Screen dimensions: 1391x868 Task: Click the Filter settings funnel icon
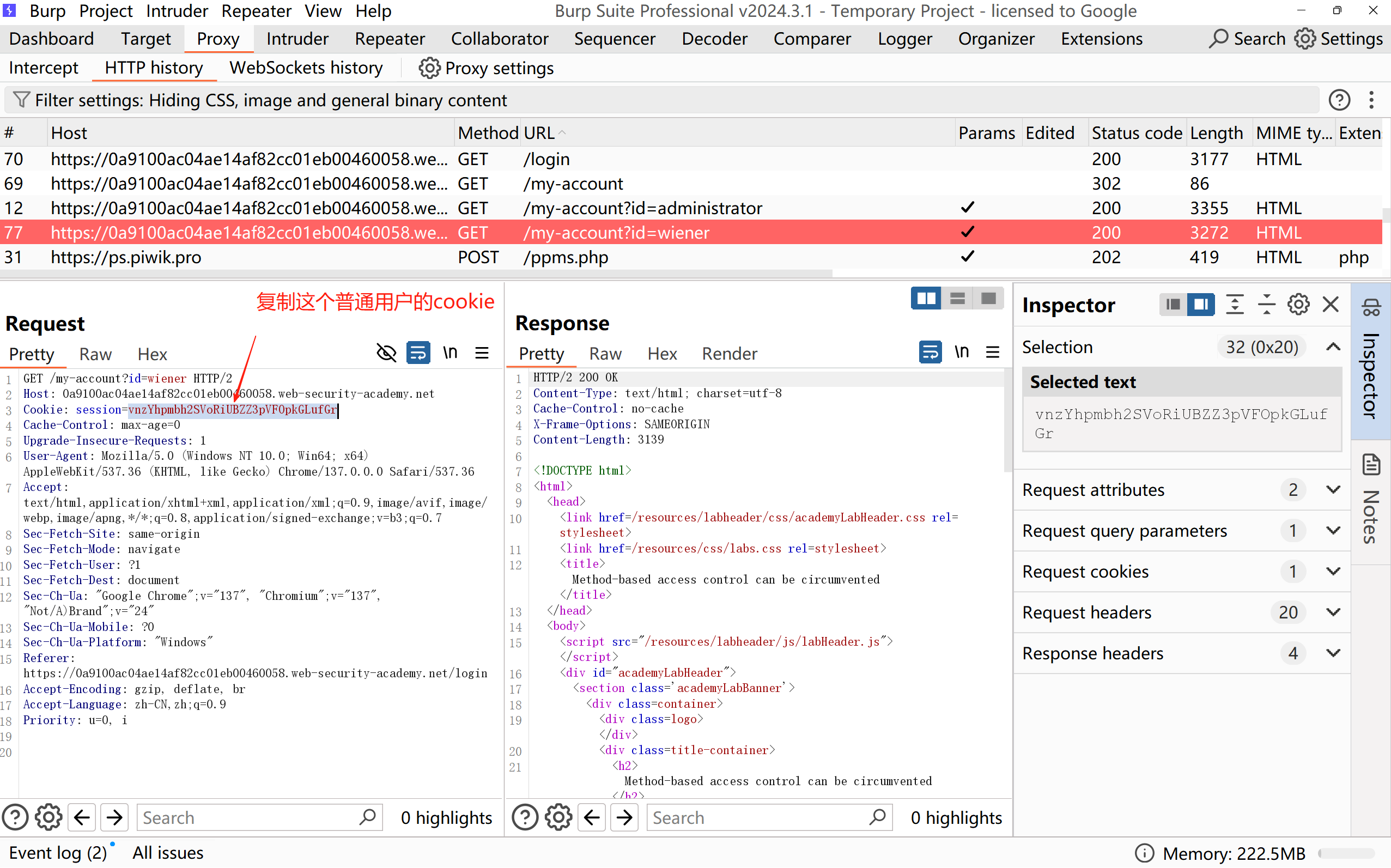[x=21, y=100]
